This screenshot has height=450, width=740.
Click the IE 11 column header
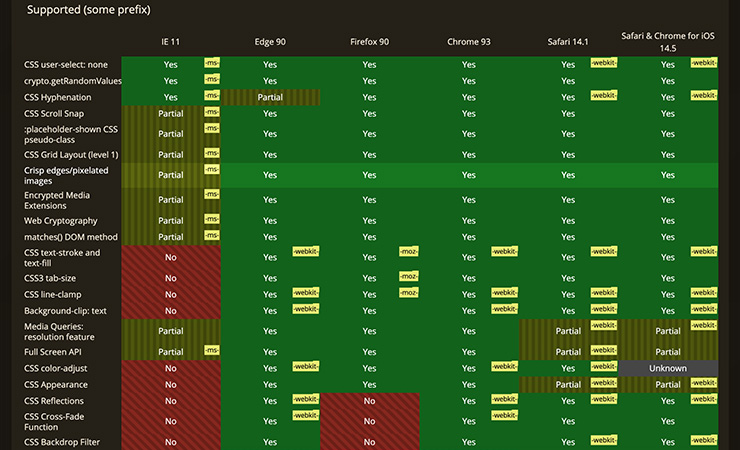click(170, 42)
